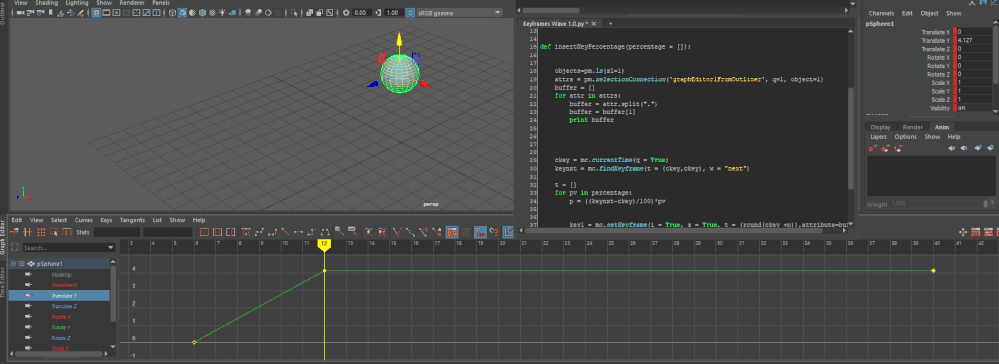Select the Translate Z curve channel
999x364 pixels.
pyautogui.click(x=64, y=307)
